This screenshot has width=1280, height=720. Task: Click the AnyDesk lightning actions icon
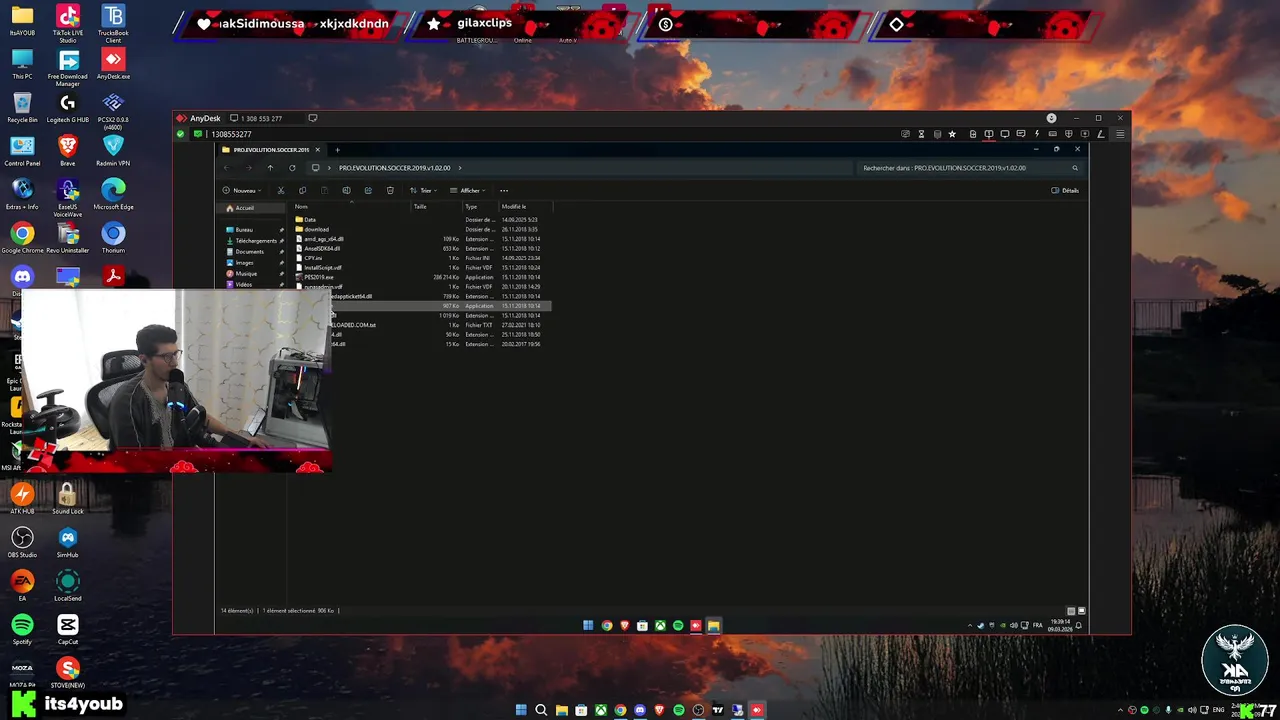click(1037, 134)
